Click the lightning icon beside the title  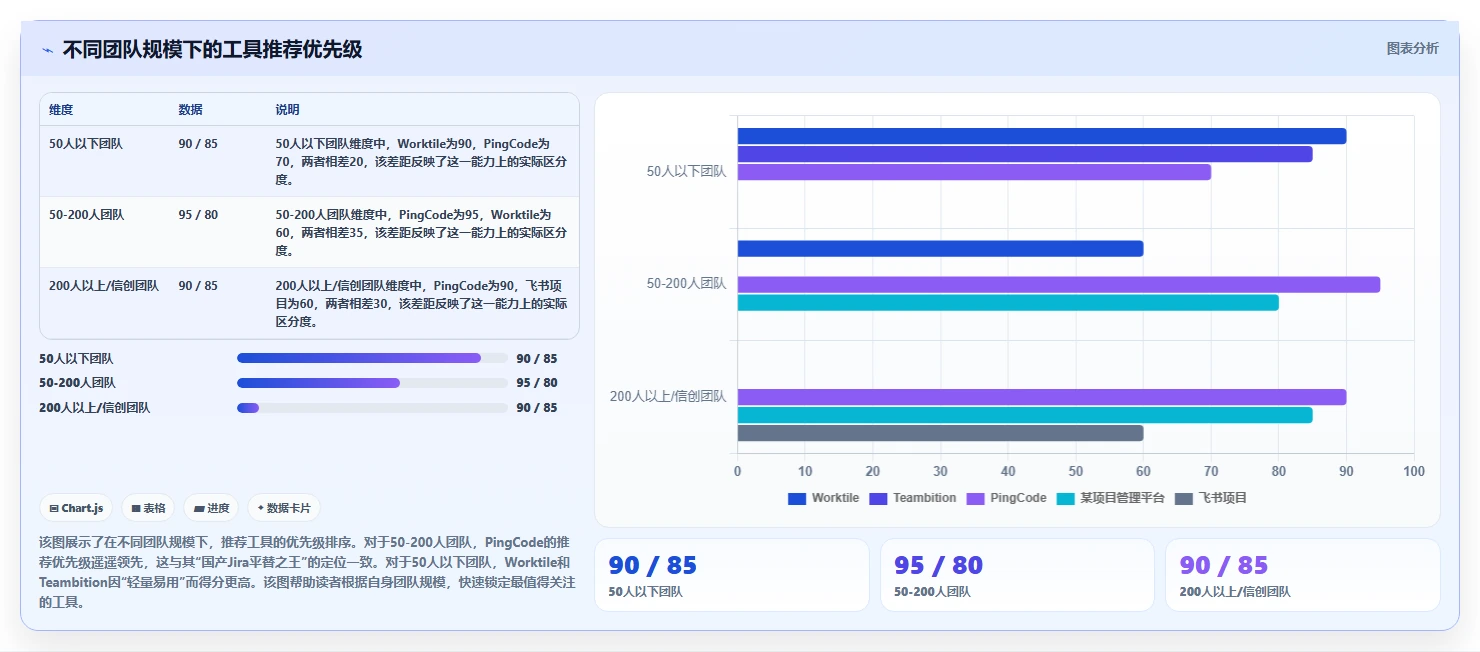pyautogui.click(x=48, y=50)
